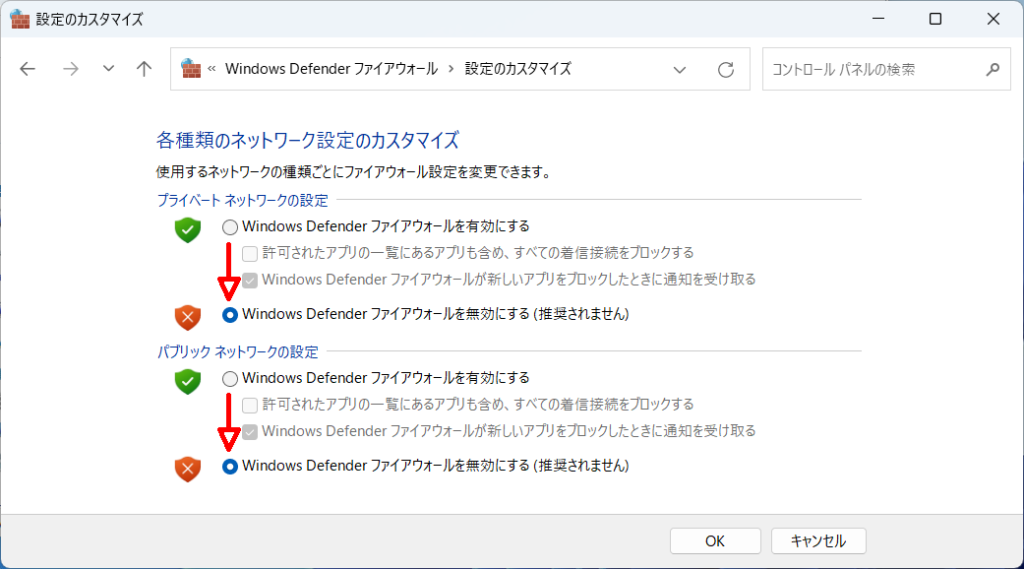Select disable firewall for public network
The width and height of the screenshot is (1024, 569).
coord(230,466)
